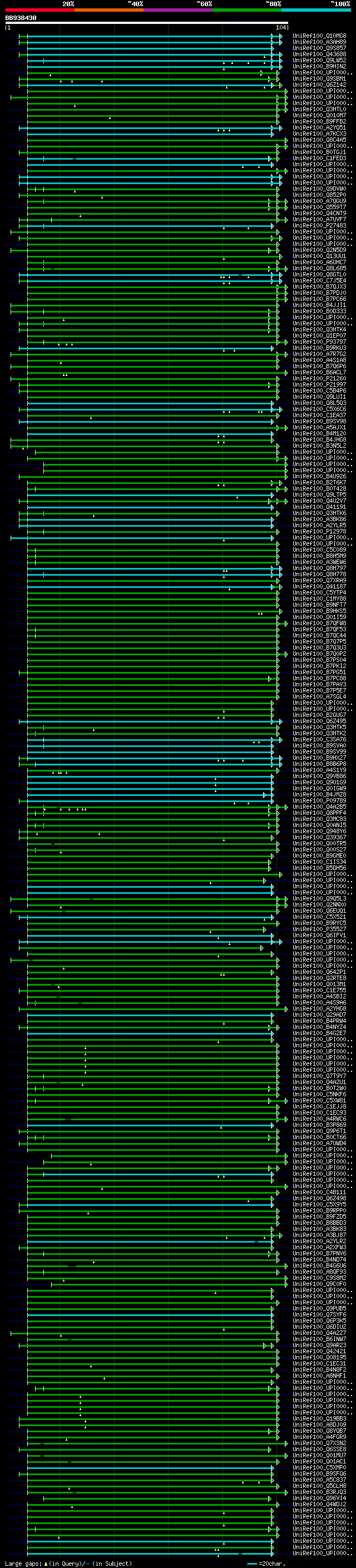Open the UniRef100_C5X6C6 entry
The width and height of the screenshot is (356, 1568).
319,409
